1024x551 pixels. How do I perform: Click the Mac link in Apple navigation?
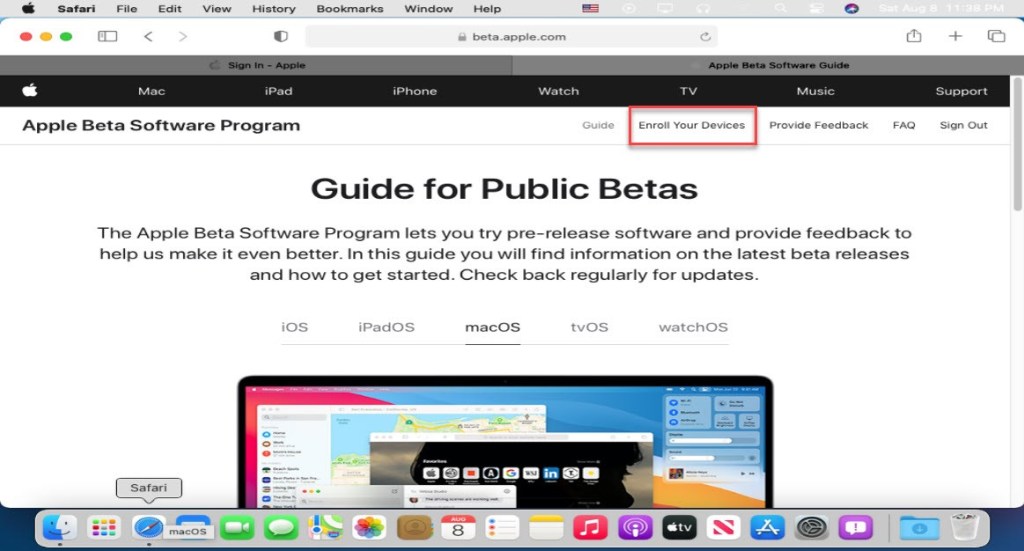point(152,91)
